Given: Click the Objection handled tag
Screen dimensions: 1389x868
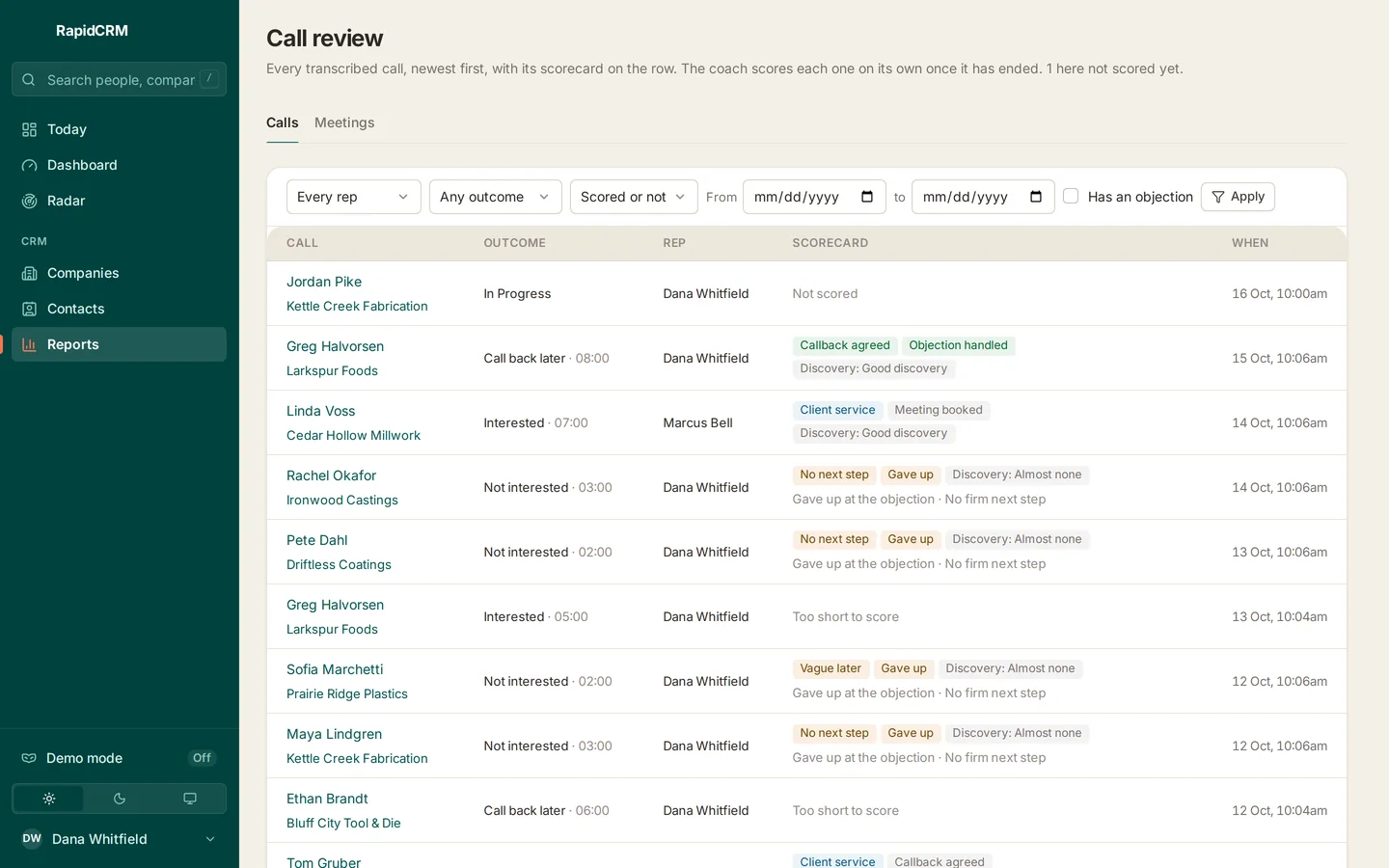Looking at the screenshot, I should (x=958, y=345).
